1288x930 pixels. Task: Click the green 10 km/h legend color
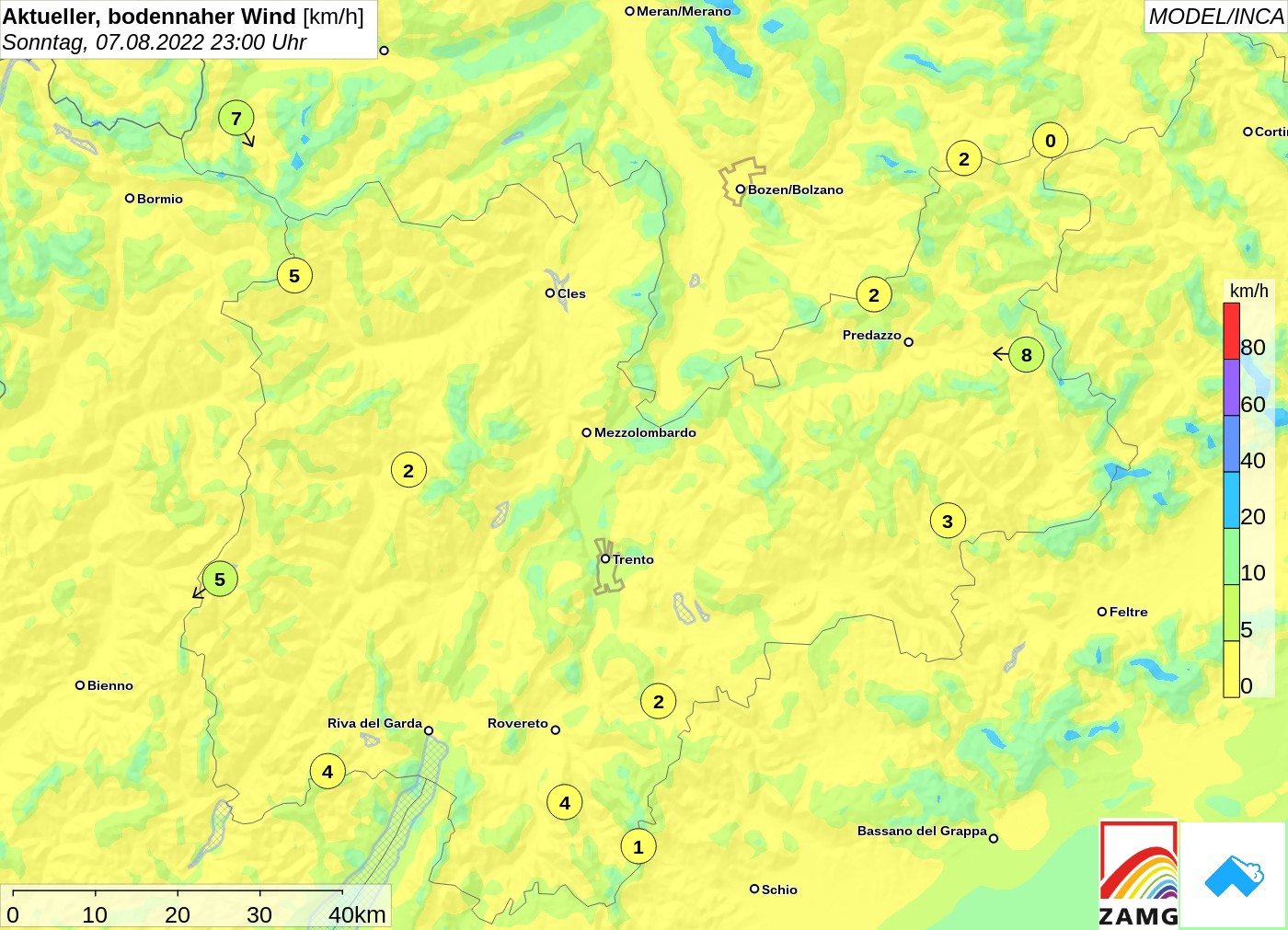coord(1231,557)
